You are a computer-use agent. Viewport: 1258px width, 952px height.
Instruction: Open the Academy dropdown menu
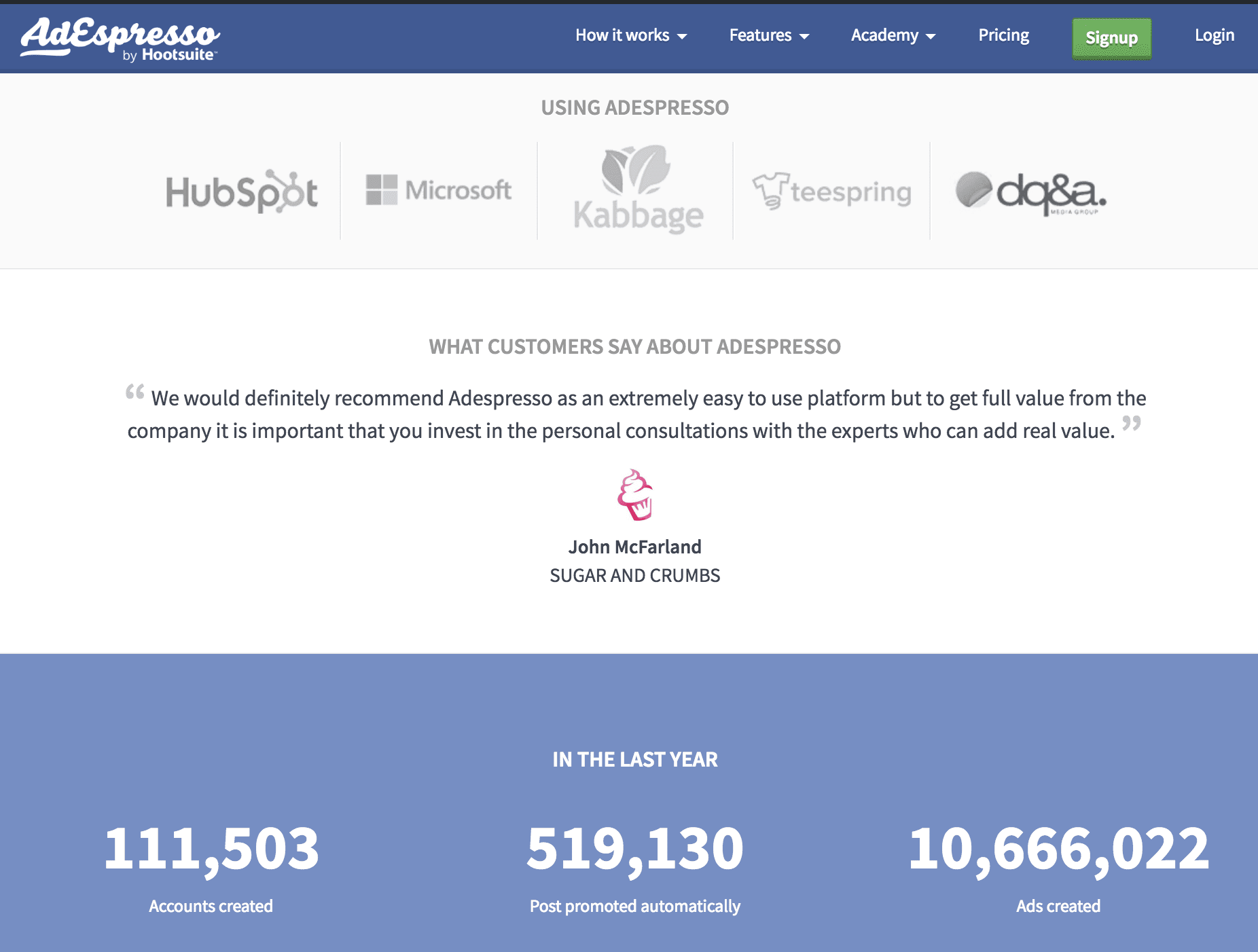pyautogui.click(x=893, y=35)
